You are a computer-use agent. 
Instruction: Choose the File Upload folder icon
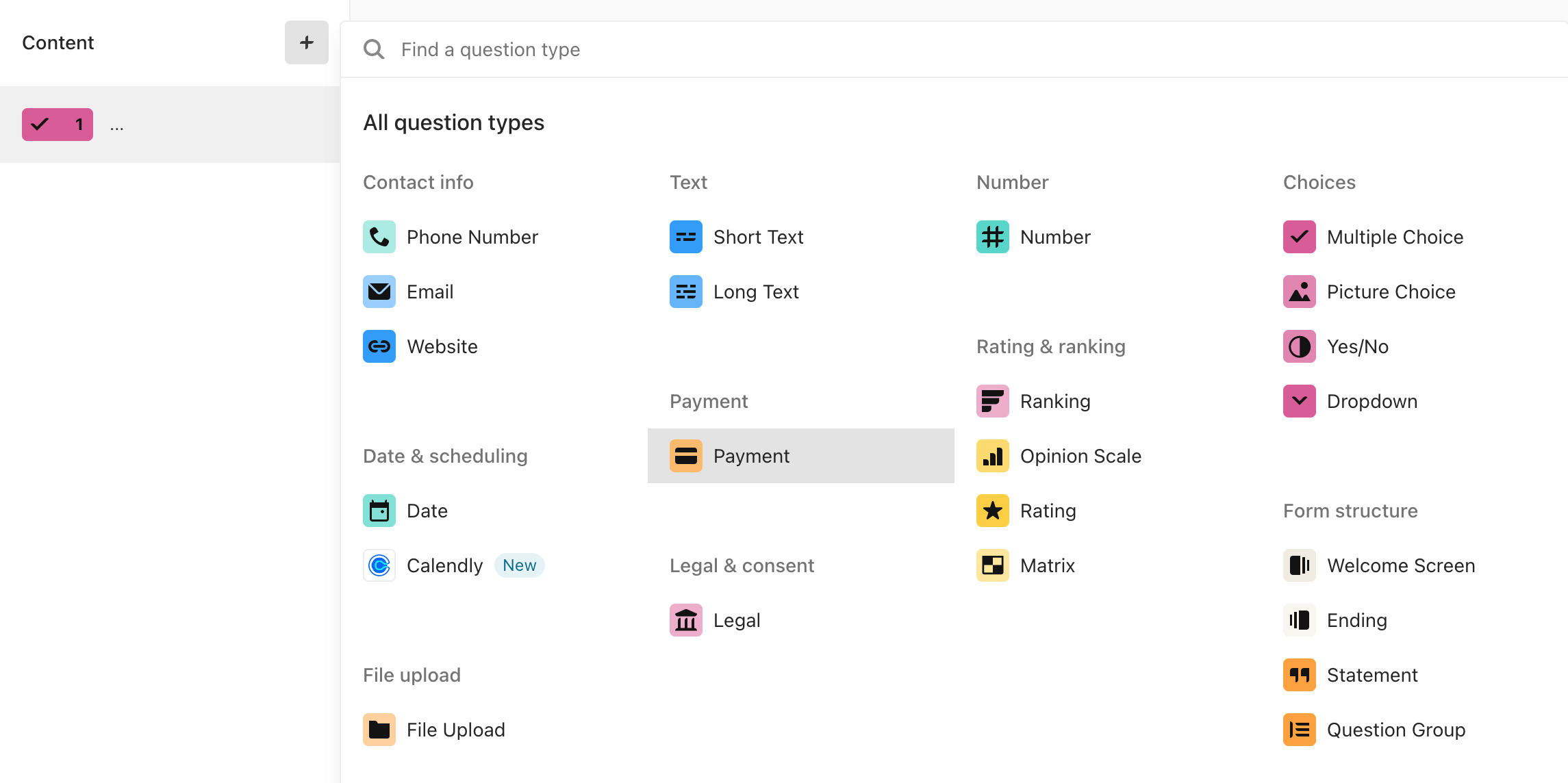pyautogui.click(x=379, y=730)
